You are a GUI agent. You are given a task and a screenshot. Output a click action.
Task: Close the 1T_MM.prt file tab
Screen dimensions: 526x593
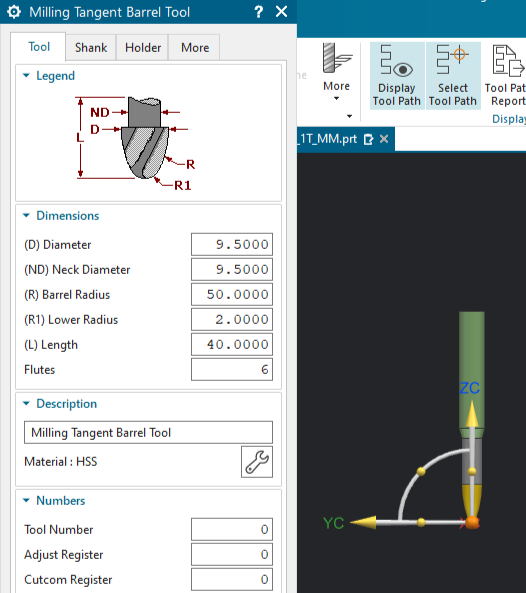click(x=384, y=139)
